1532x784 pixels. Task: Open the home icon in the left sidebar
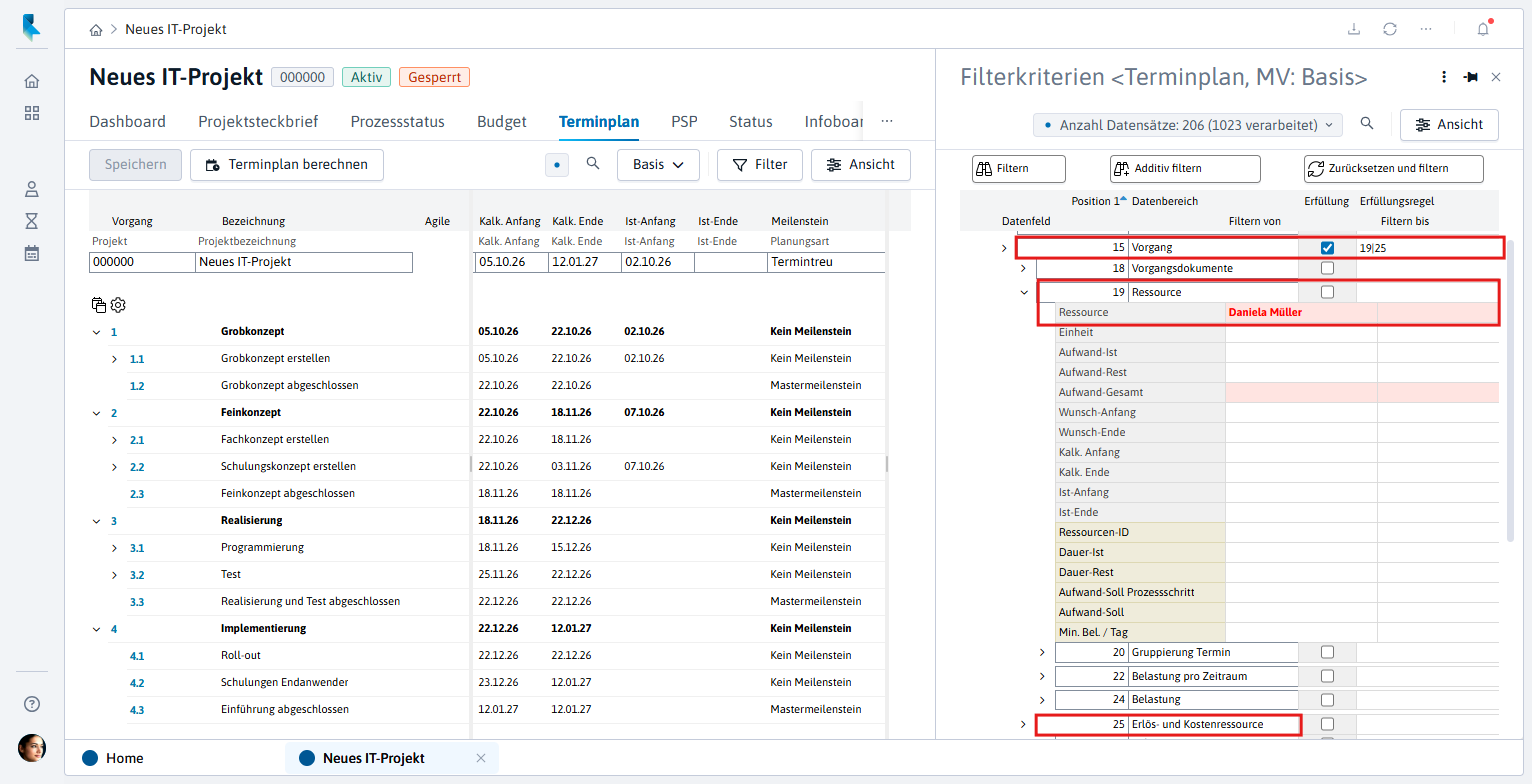point(32,81)
